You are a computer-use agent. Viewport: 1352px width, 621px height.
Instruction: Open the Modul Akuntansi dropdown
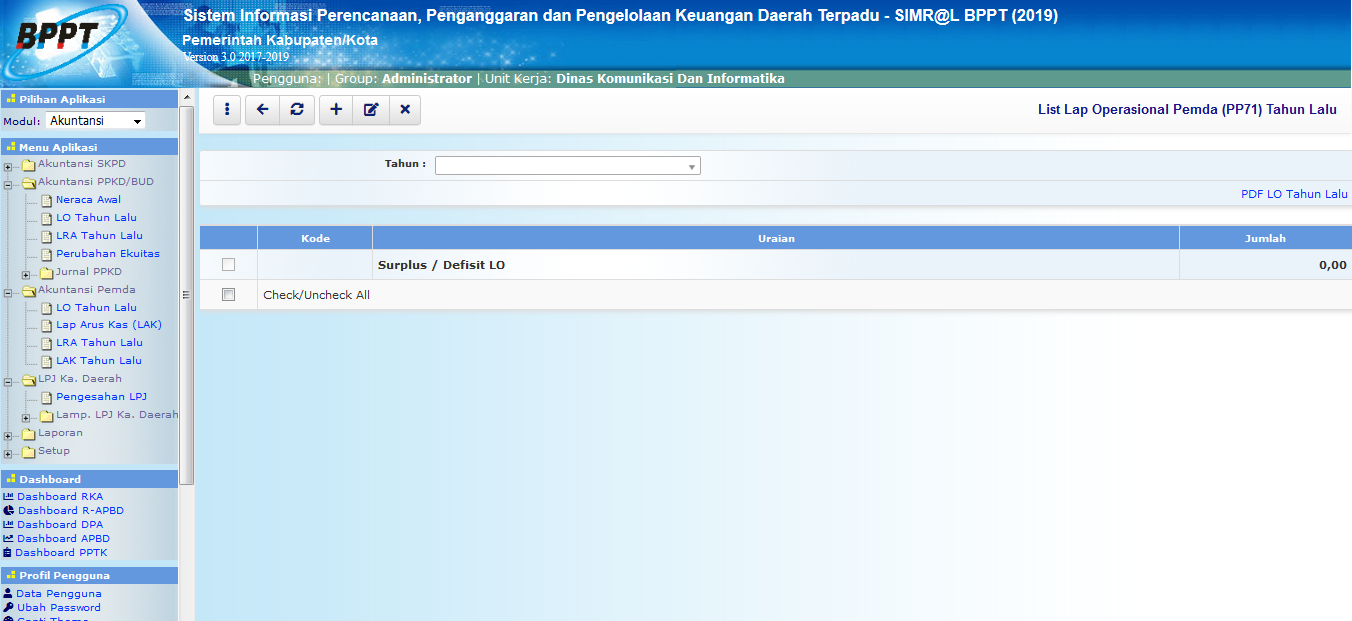click(x=95, y=121)
